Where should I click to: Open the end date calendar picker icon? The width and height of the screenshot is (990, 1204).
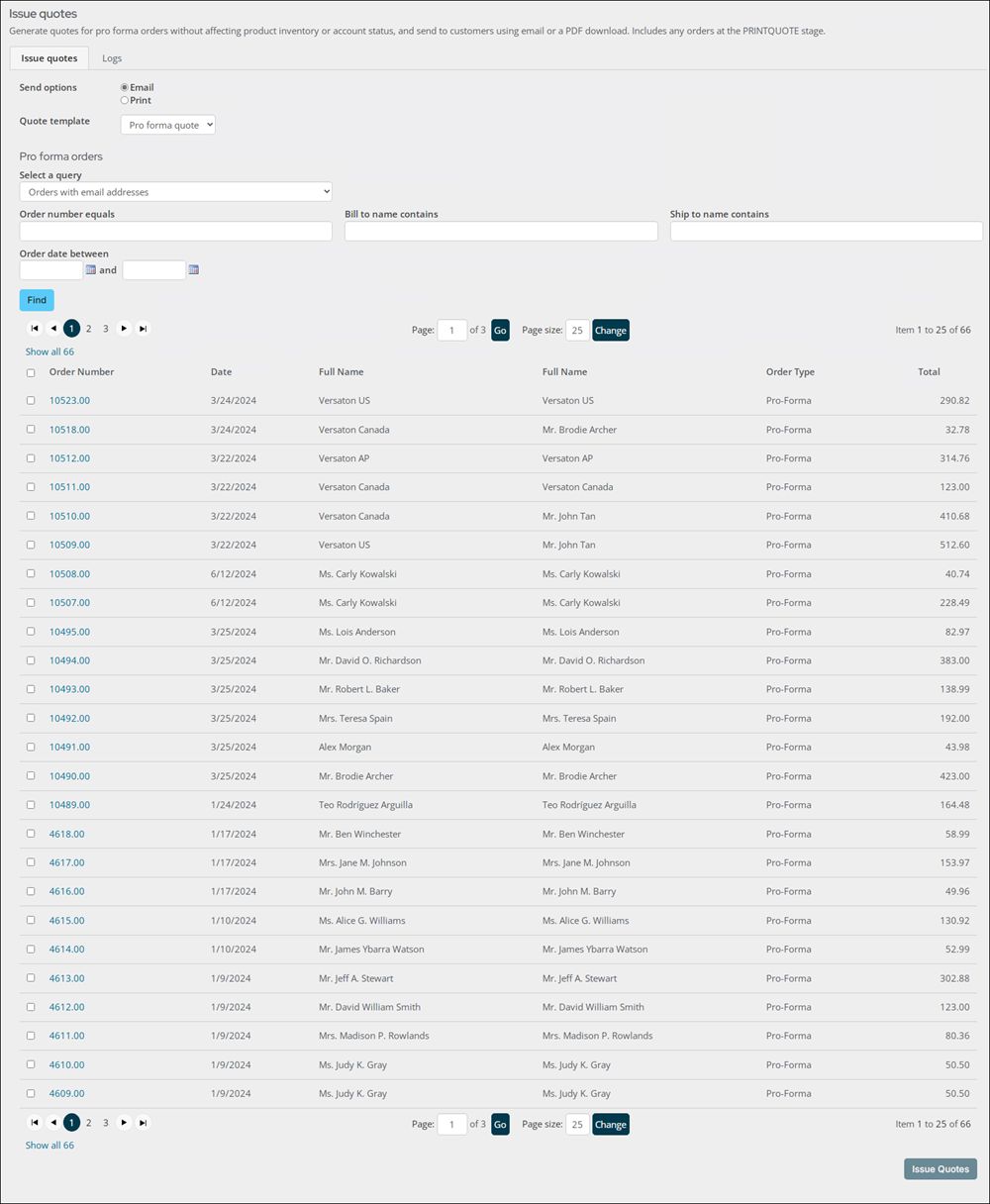(x=194, y=269)
